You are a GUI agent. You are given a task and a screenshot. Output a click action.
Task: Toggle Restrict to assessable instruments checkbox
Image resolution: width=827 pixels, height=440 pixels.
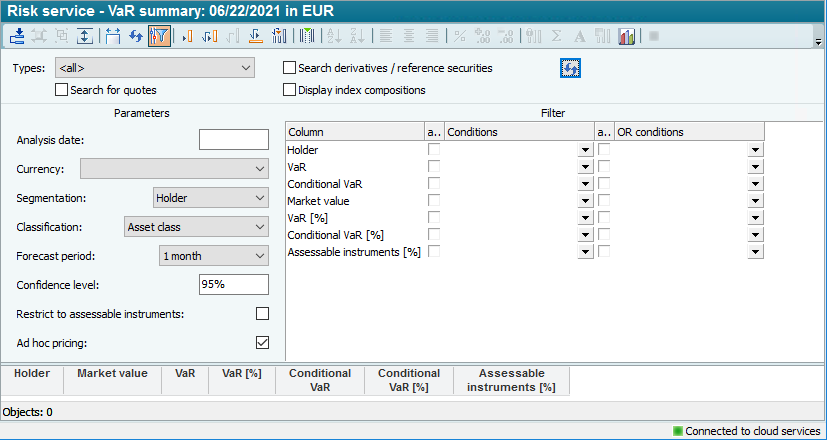[262, 314]
